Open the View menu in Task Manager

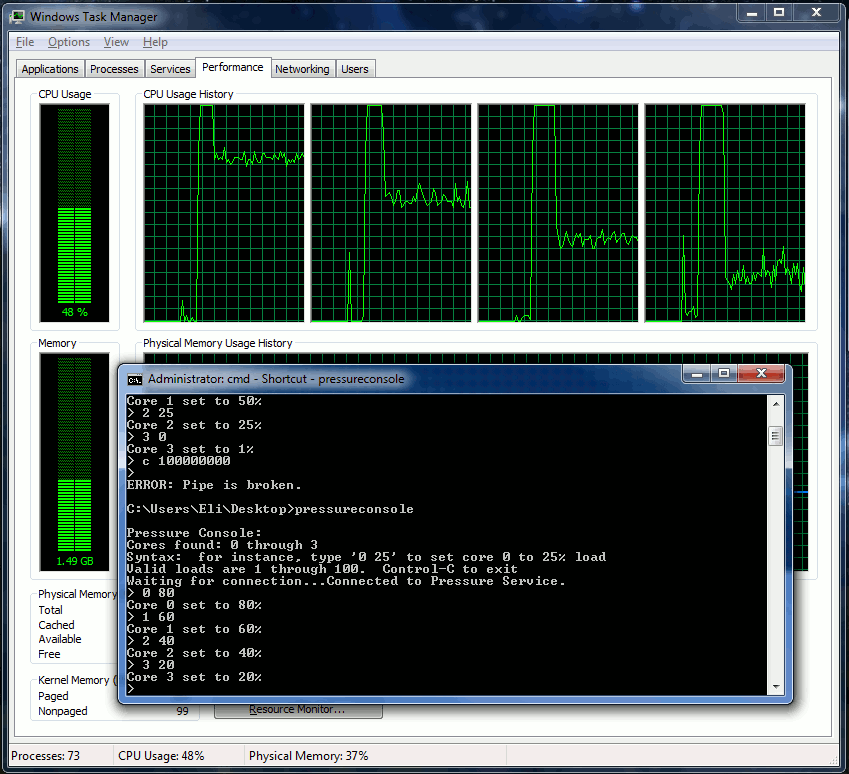(116, 42)
